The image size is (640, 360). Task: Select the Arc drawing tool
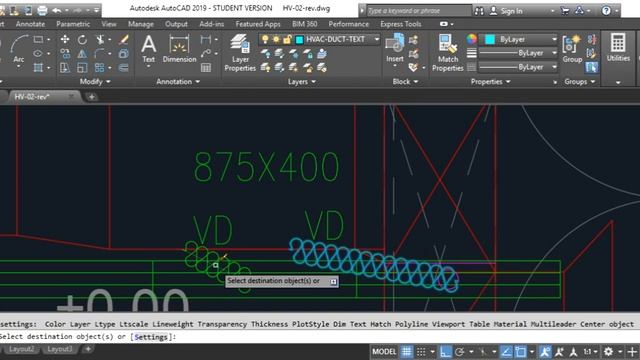tap(18, 49)
